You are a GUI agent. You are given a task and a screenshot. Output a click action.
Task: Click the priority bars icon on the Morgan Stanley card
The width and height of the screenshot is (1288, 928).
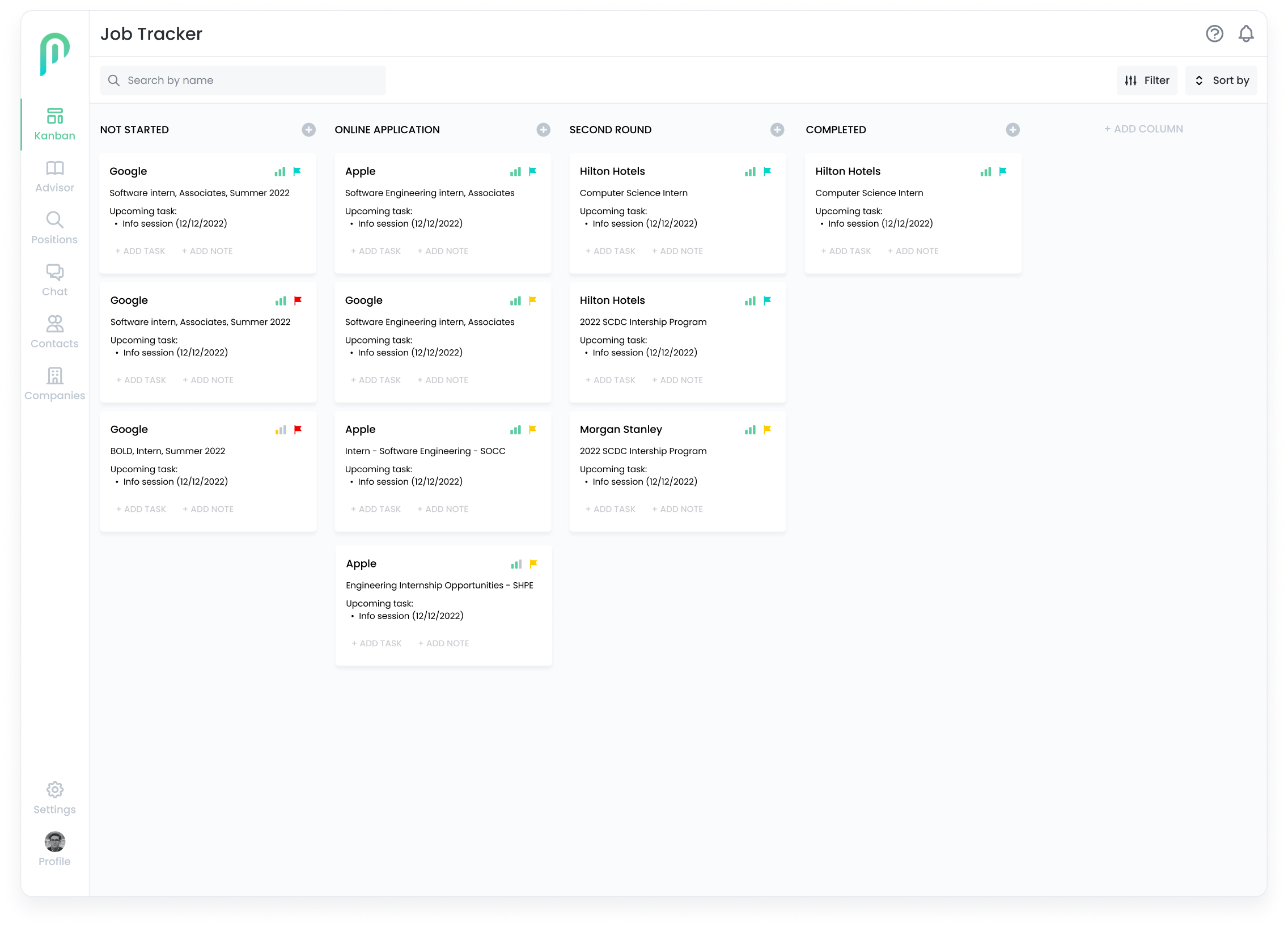749,430
